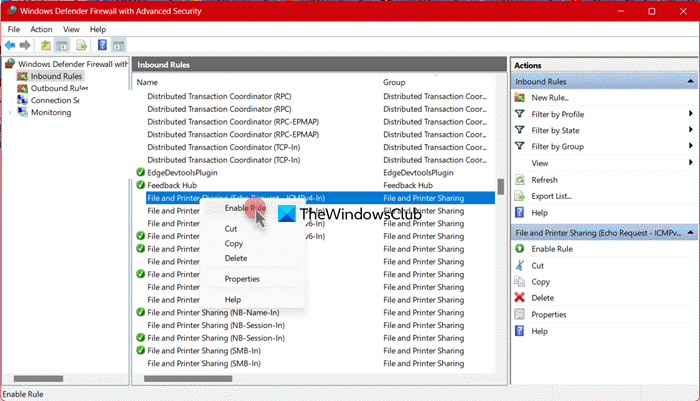
Task: Choose Properties from the context menu
Action: click(x=242, y=279)
